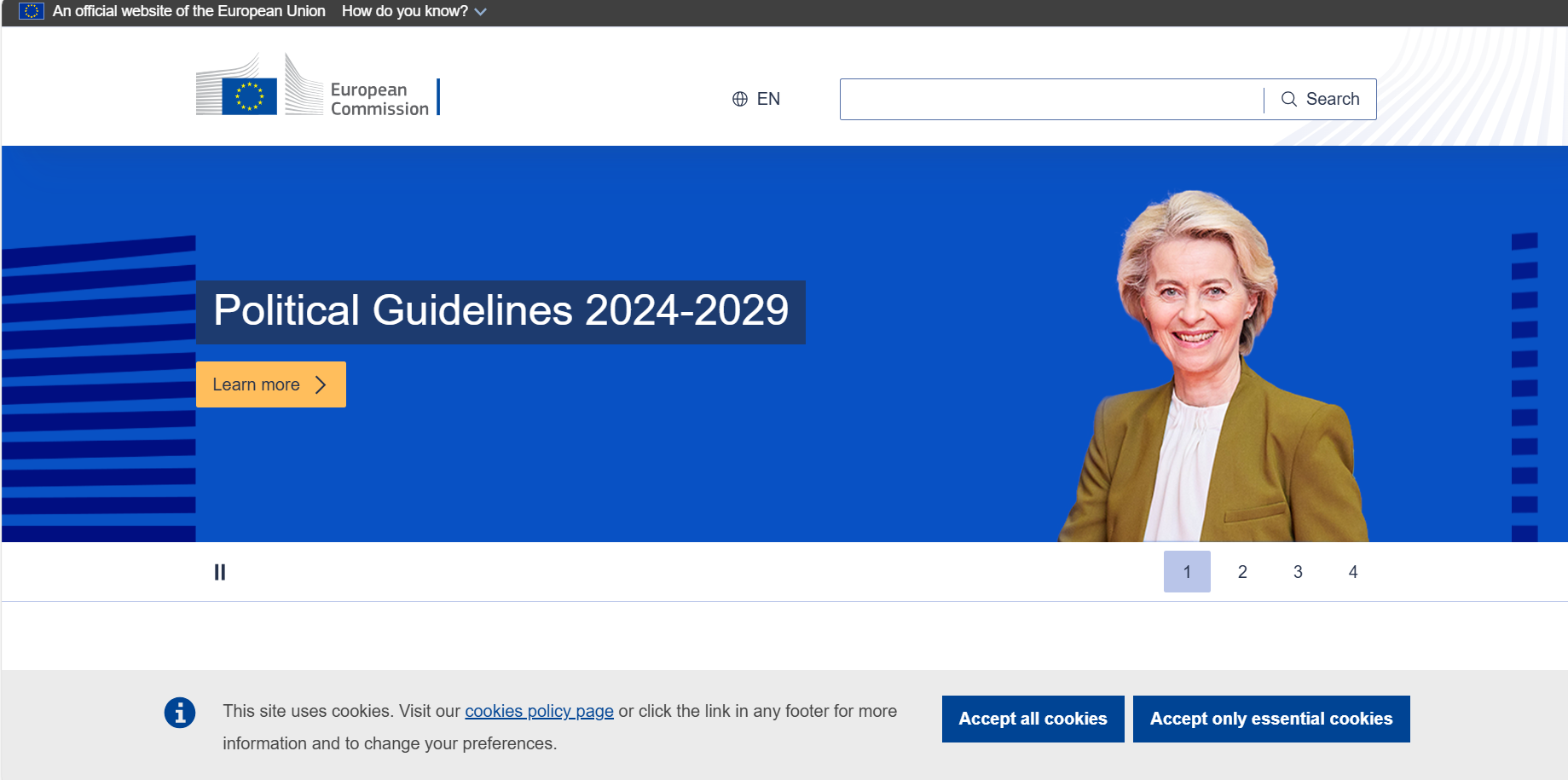The image size is (1568, 780).
Task: Open the EN language selector
Action: (x=754, y=99)
